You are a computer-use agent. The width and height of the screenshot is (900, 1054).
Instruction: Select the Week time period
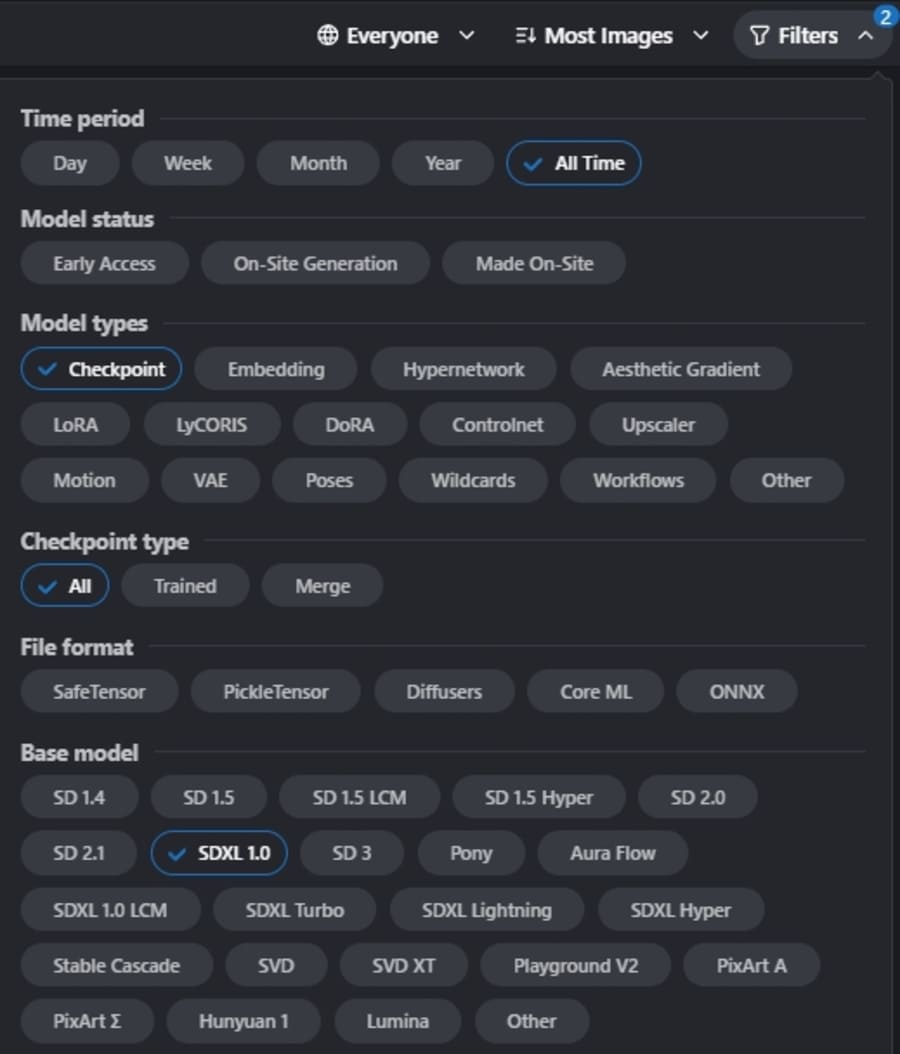pos(188,164)
